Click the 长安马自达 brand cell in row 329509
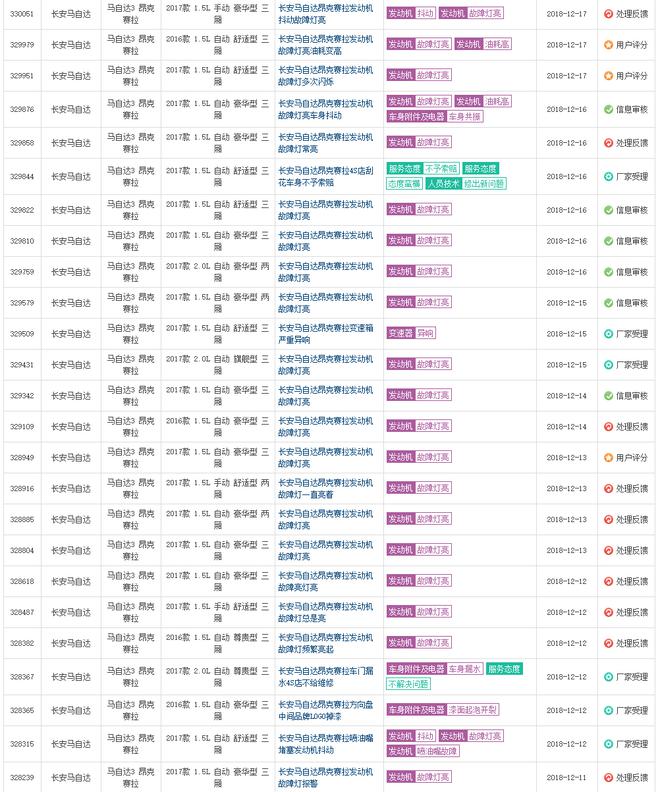Image resolution: width=660 pixels, height=792 pixels. pyautogui.click(x=71, y=334)
